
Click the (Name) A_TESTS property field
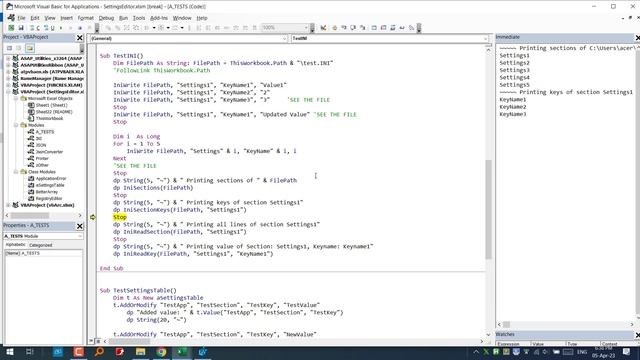(x=43, y=253)
